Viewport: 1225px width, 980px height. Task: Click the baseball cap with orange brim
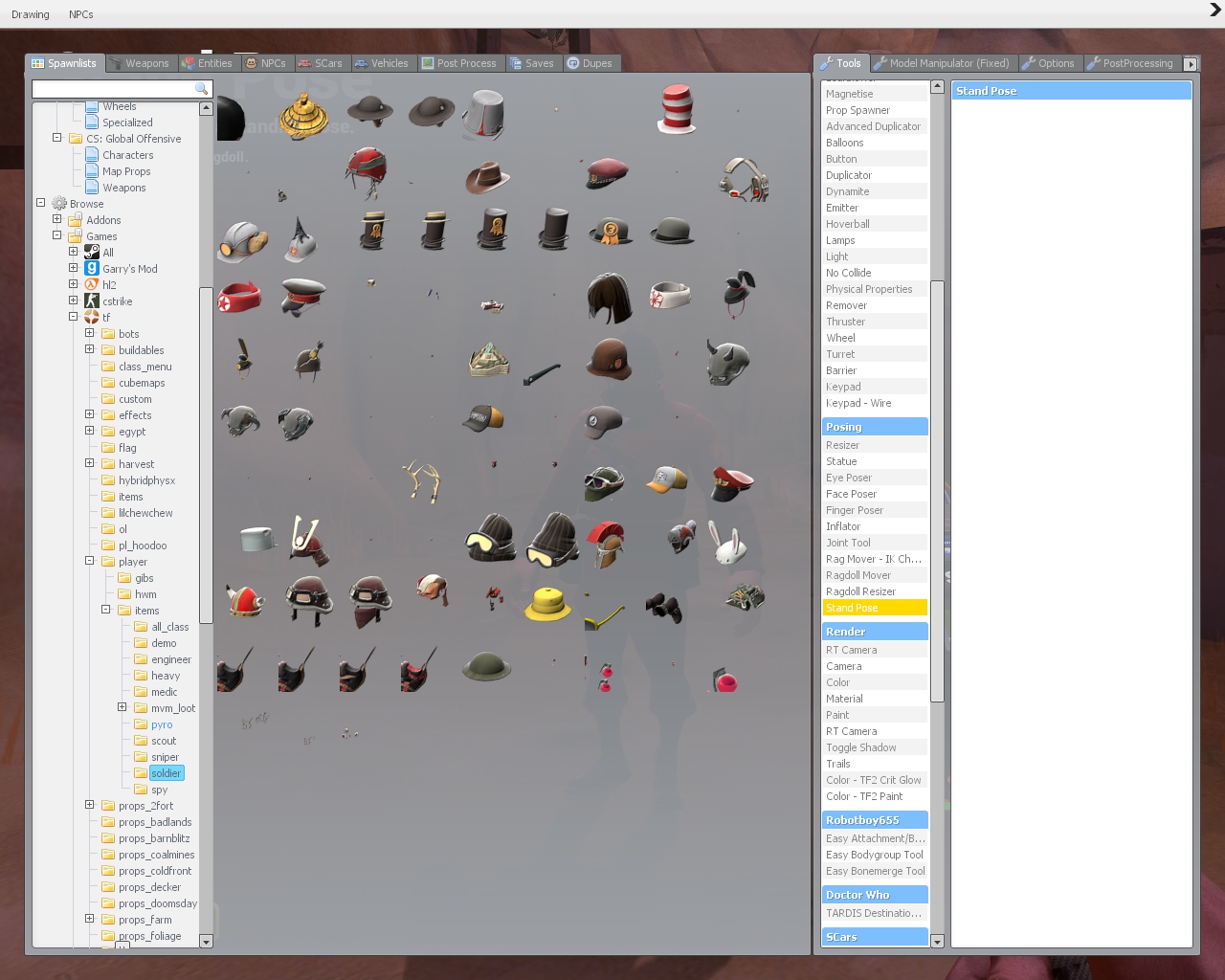tap(666, 479)
